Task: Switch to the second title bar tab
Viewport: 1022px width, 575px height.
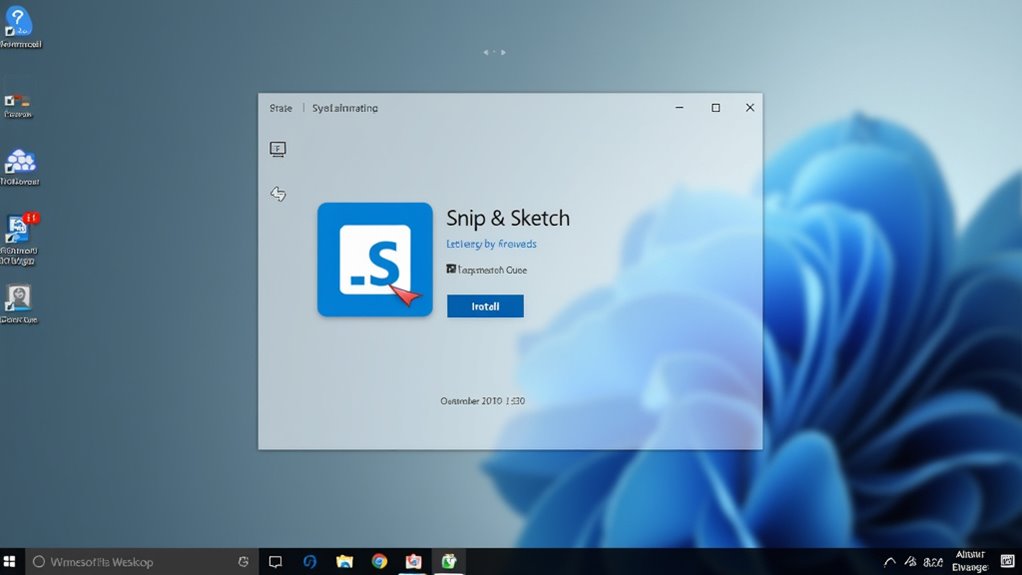Action: pos(345,108)
